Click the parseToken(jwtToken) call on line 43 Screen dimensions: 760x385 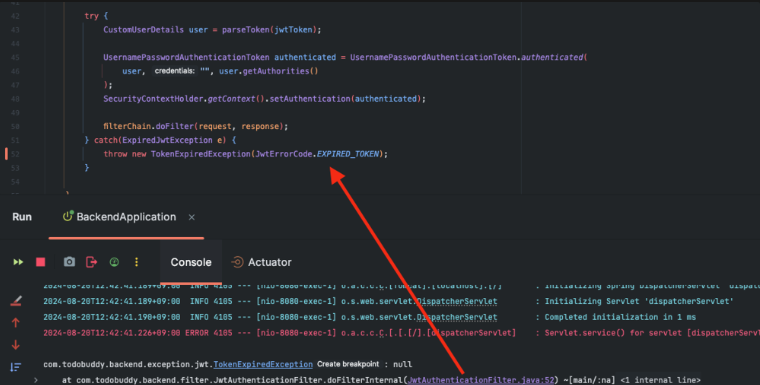pos(269,30)
